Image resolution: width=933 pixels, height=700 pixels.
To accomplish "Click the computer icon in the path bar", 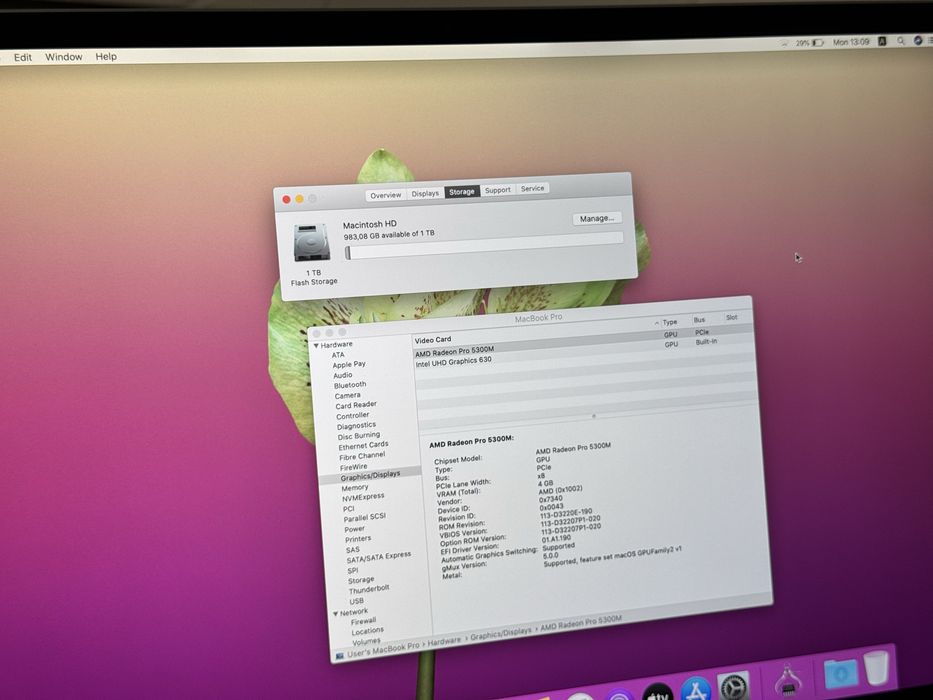I will [x=340, y=655].
